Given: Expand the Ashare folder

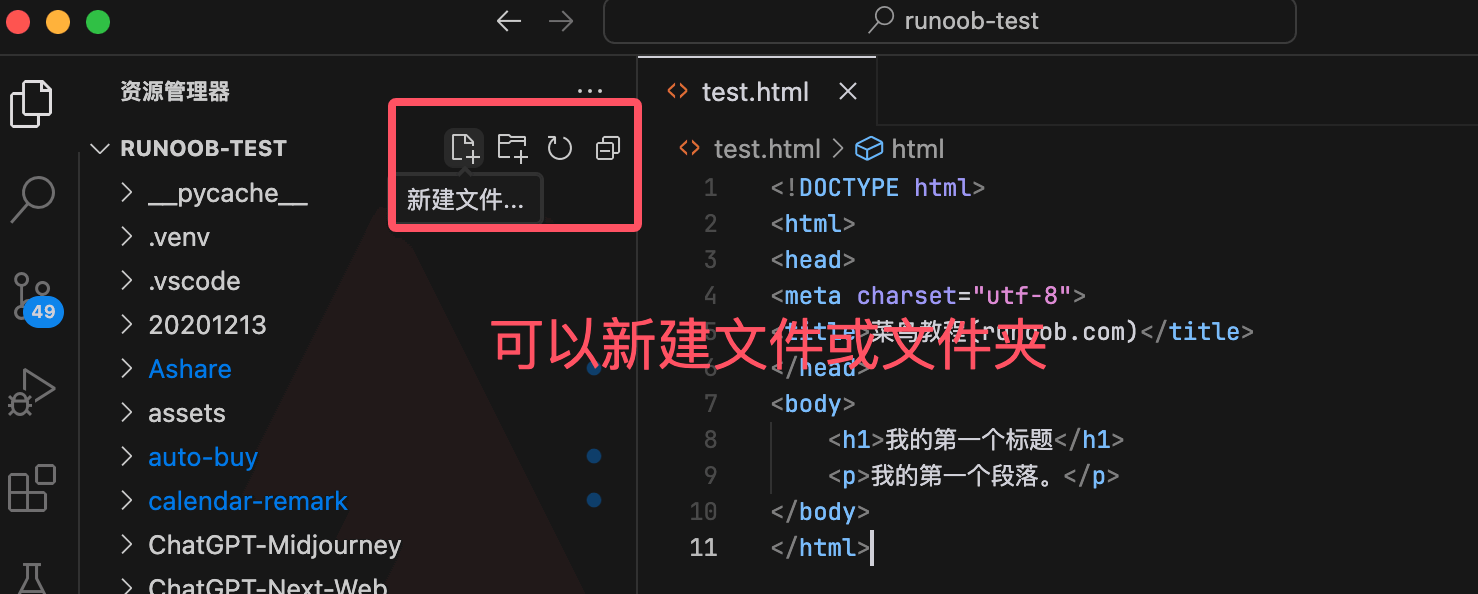Looking at the screenshot, I should click(x=190, y=369).
